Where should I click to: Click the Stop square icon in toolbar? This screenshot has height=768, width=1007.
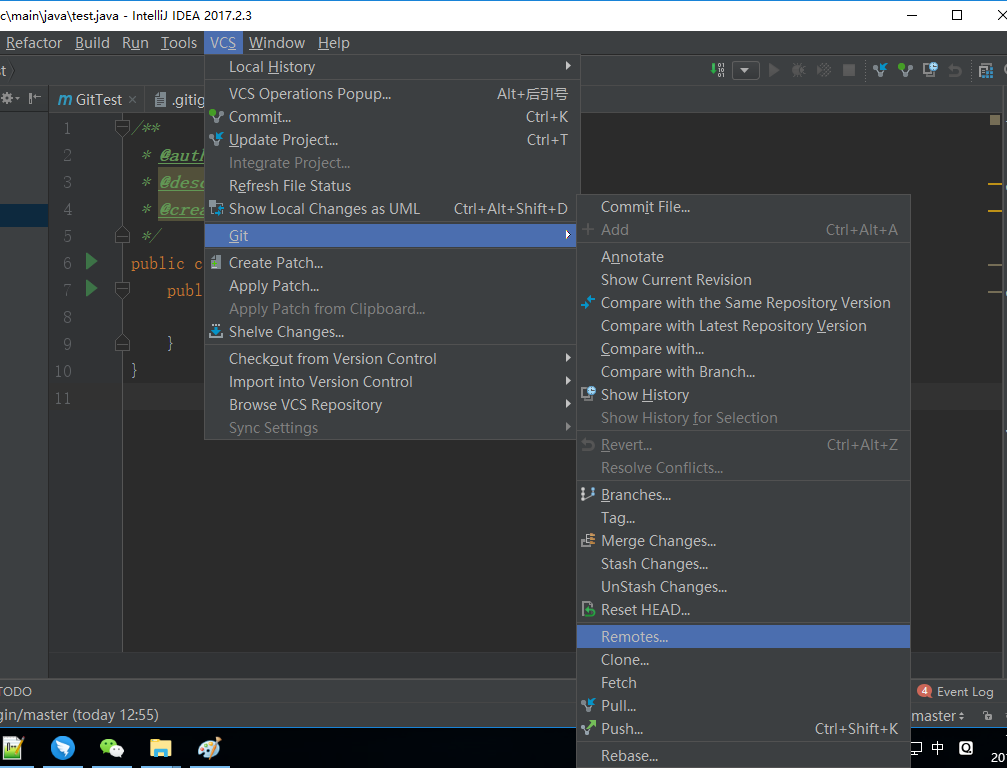pos(848,69)
